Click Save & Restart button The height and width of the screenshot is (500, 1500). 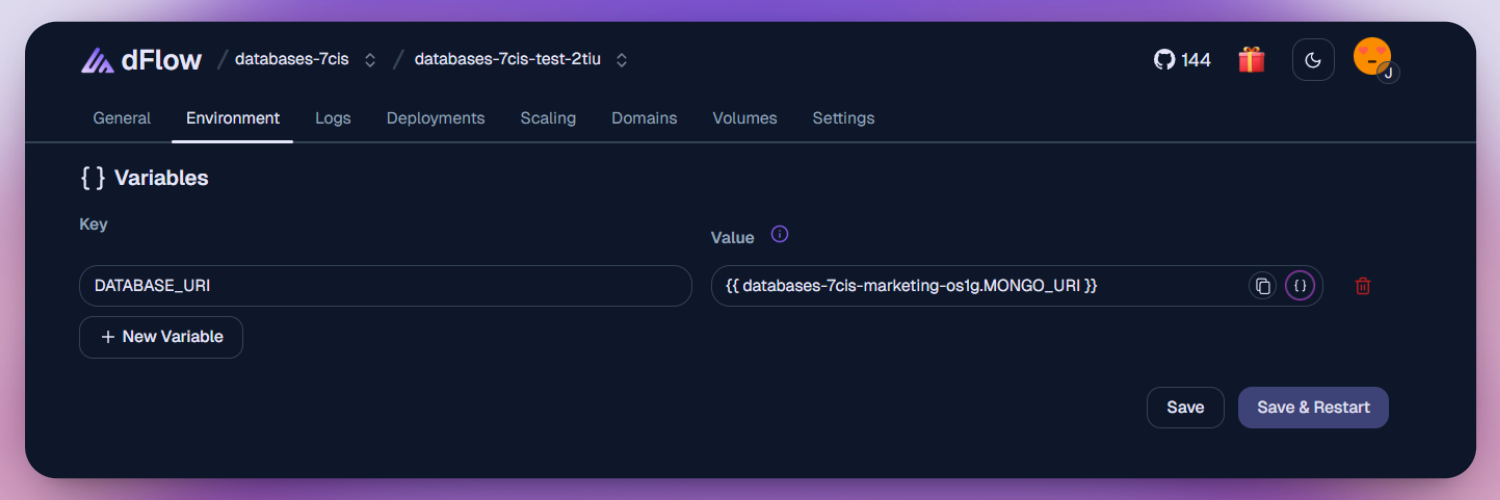coord(1313,407)
